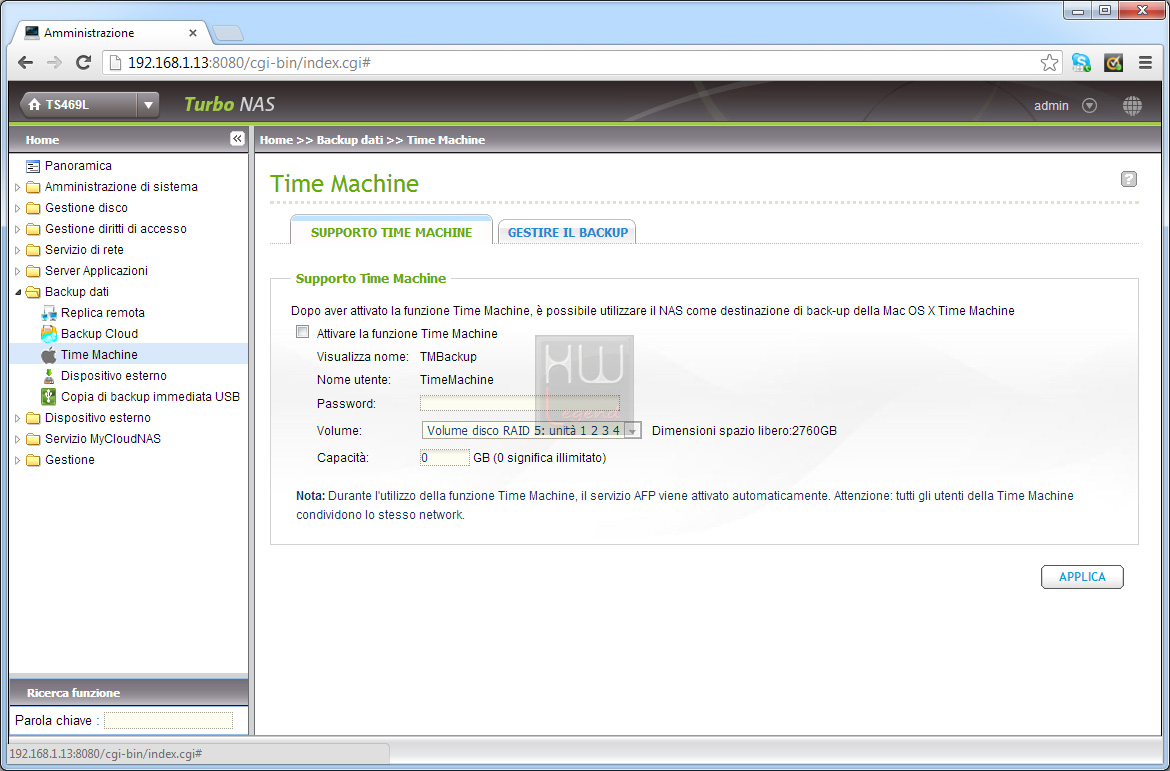Reload the page with the refresh icon
Image resolution: width=1170 pixels, height=771 pixels.
(84, 63)
